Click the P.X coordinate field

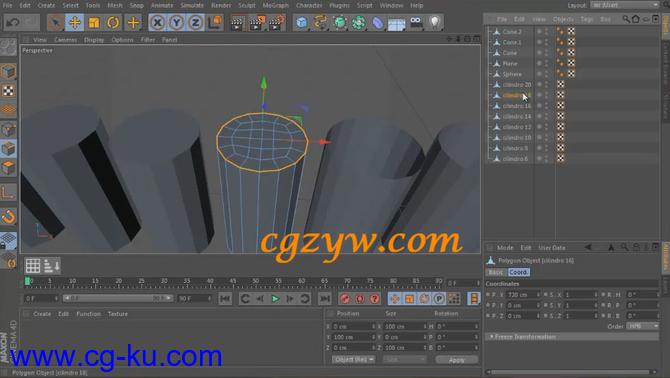pos(523,295)
